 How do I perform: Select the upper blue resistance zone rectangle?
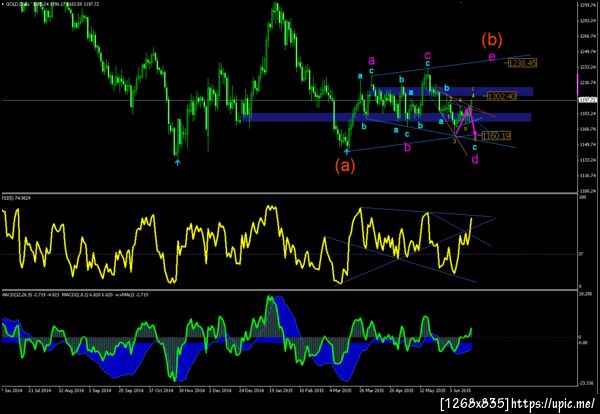click(451, 91)
